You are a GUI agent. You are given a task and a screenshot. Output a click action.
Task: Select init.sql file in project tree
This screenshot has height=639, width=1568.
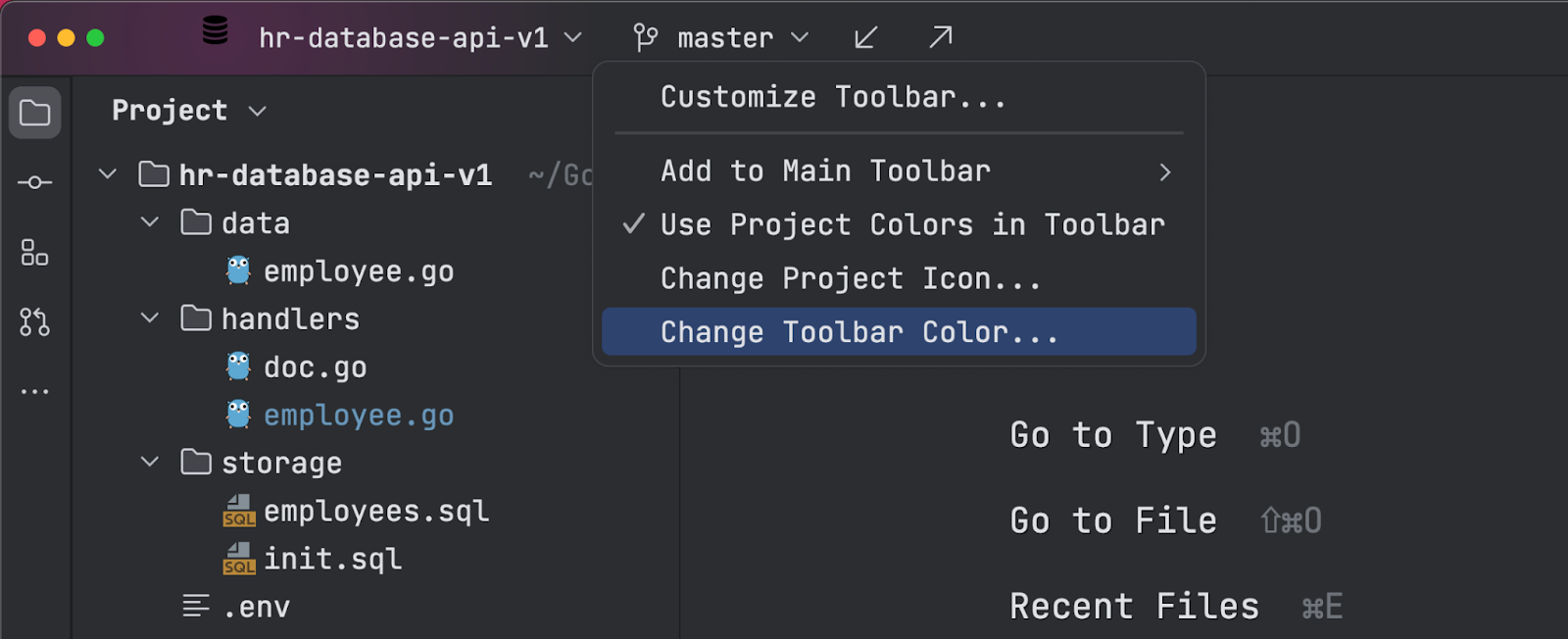332,559
